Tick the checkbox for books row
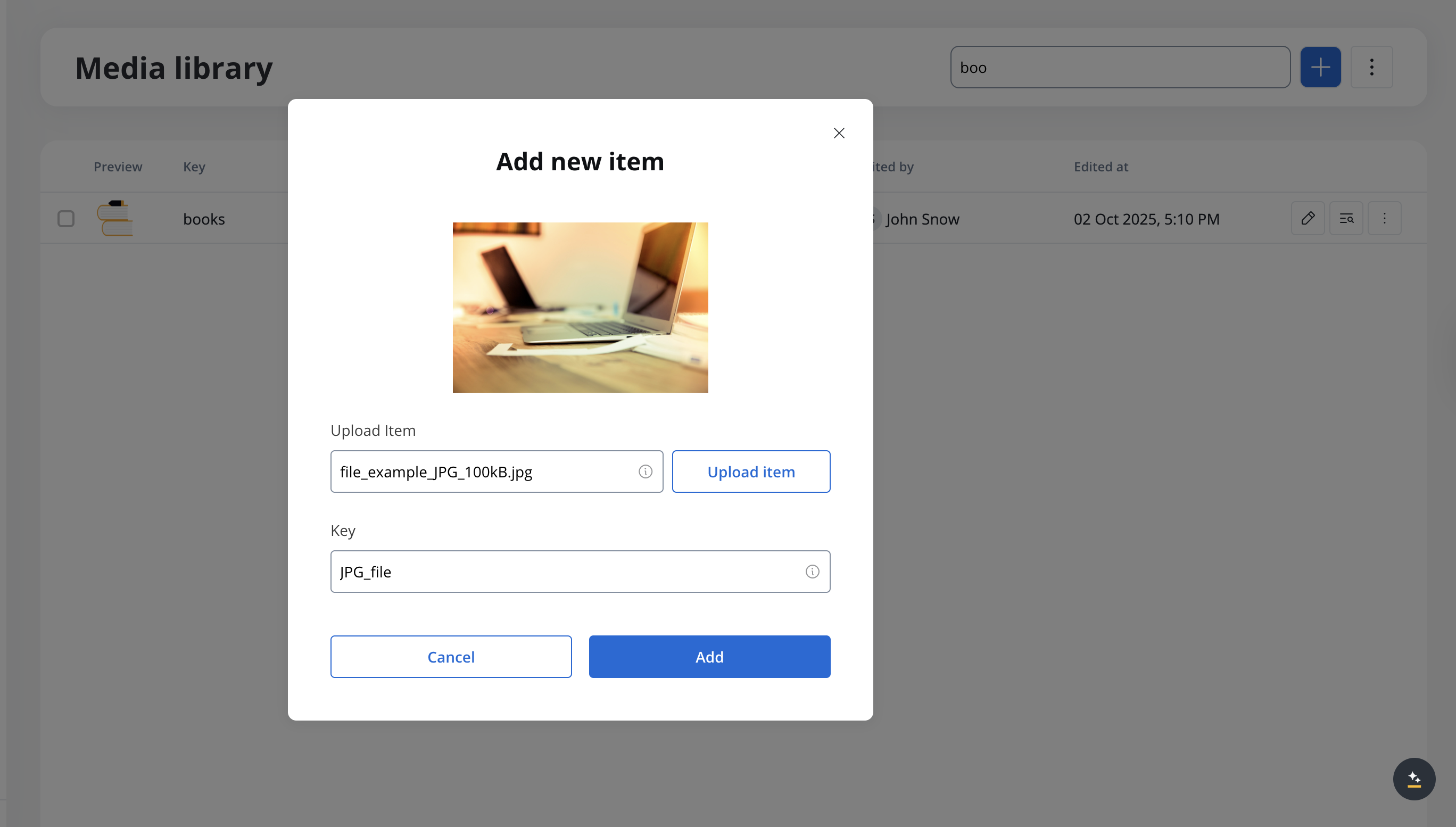Screen dimensions: 1456x827 66,219
